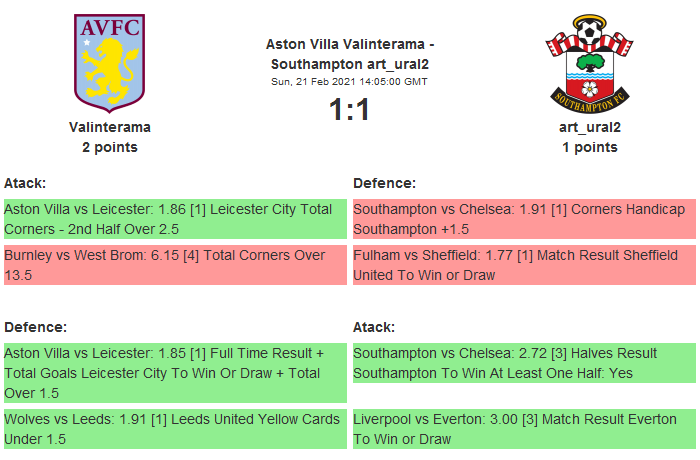Click Valinterama's 2 points label
Image resolution: width=700 pixels, height=460 pixels.
click(110, 147)
